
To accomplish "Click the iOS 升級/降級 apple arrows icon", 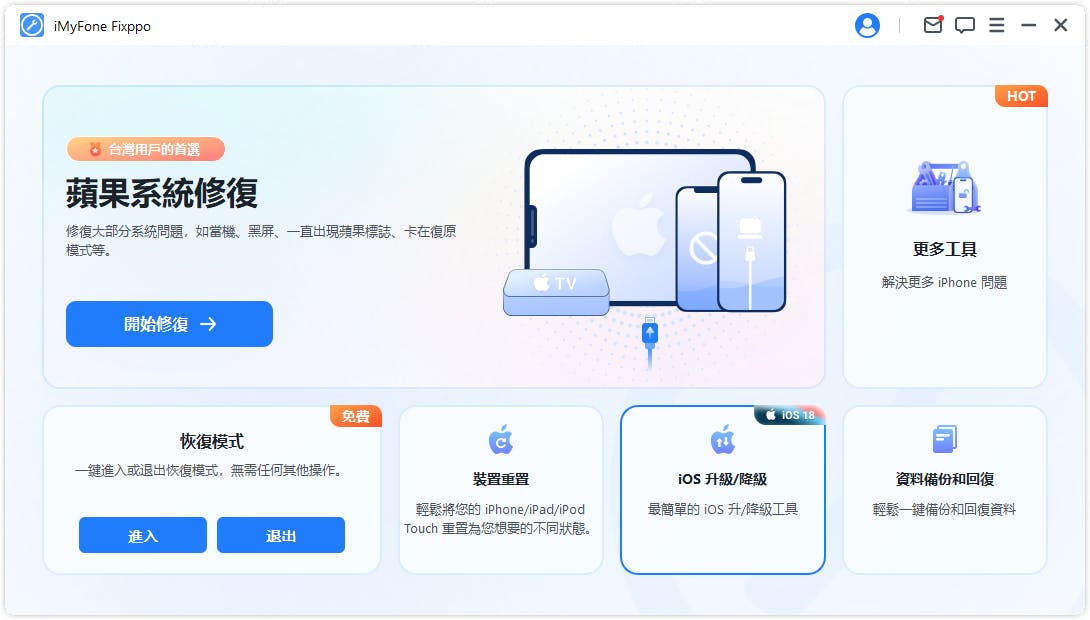I will pyautogui.click(x=722, y=439).
